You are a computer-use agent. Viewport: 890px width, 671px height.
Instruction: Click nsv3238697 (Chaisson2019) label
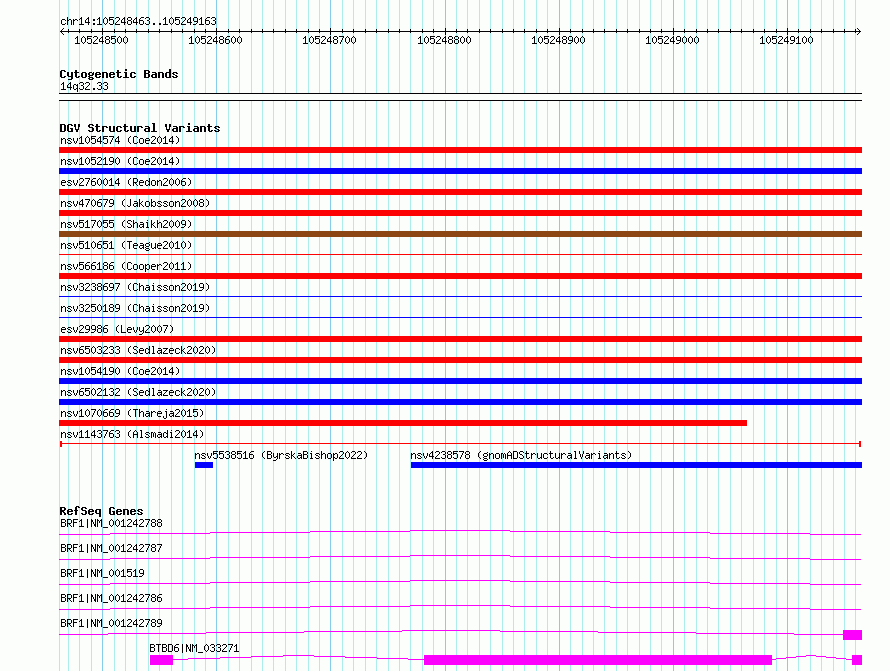coord(135,287)
